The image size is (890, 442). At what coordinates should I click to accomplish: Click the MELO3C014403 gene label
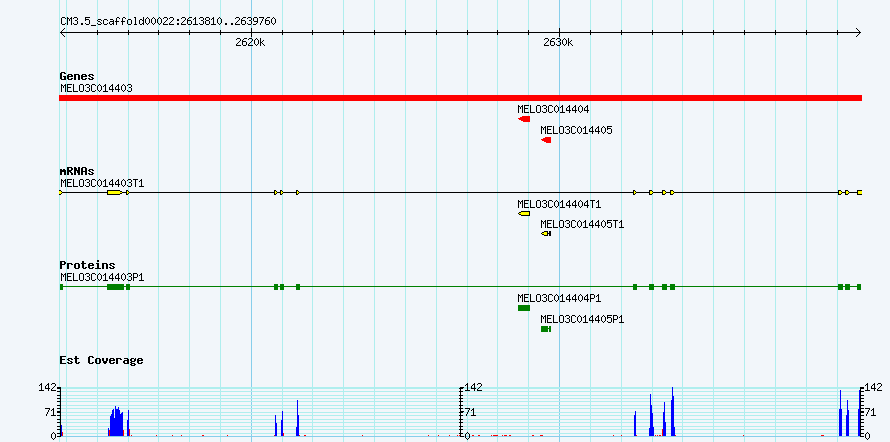click(x=96, y=88)
